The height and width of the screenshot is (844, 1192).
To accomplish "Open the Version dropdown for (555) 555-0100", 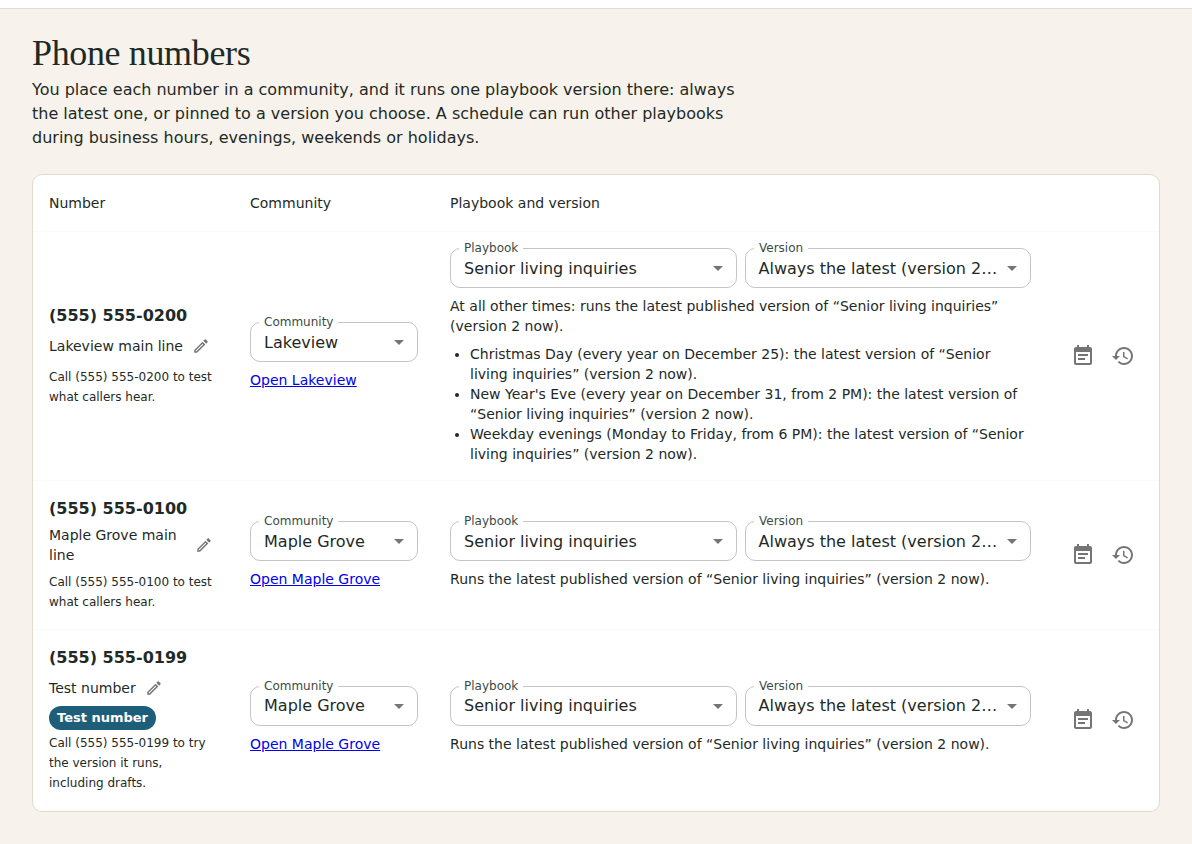I will point(888,541).
